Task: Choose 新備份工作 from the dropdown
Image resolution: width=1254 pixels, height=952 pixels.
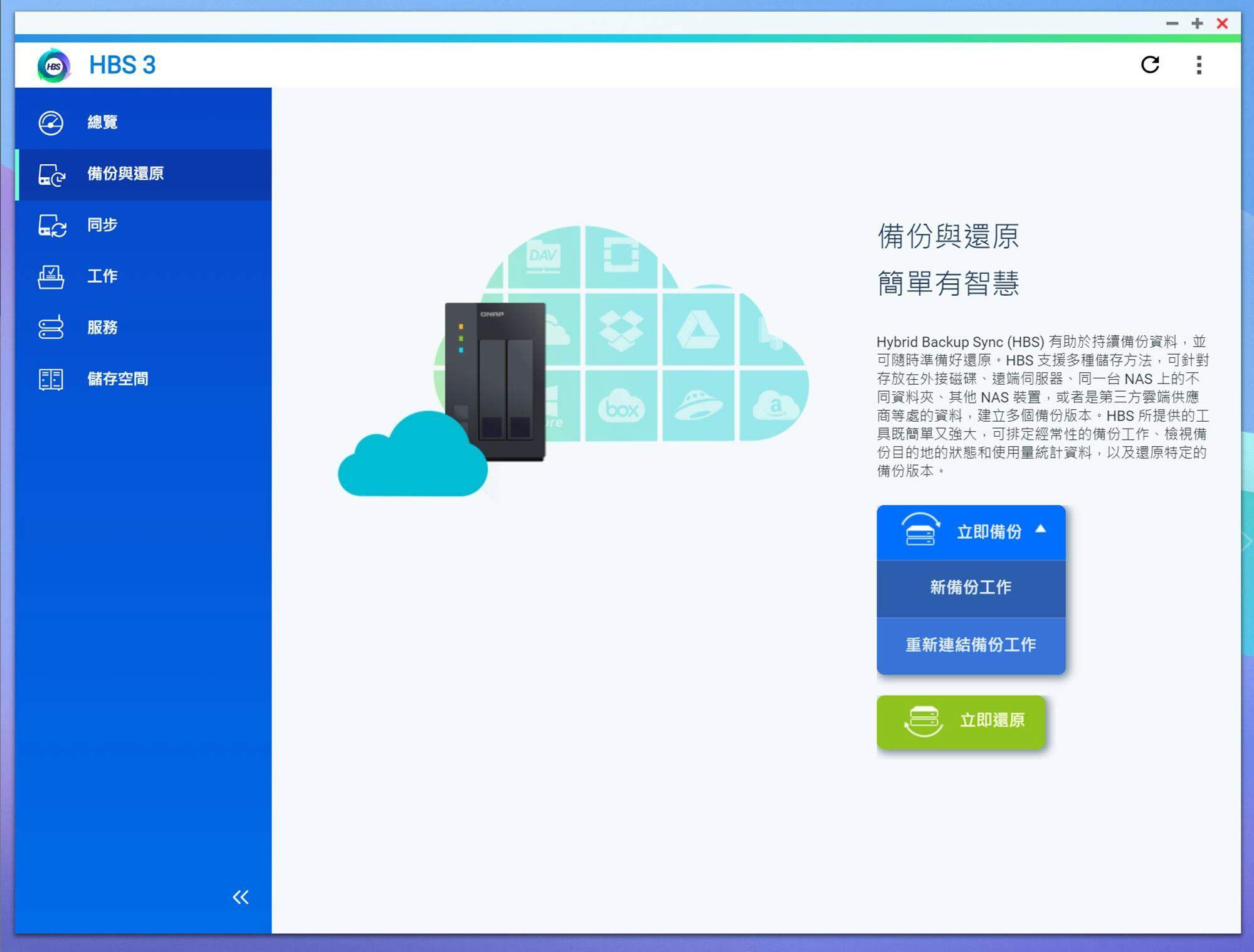Action: (x=971, y=588)
